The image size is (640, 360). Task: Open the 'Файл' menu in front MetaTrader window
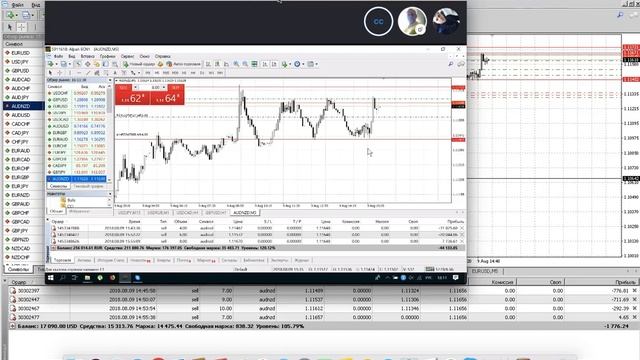(x=58, y=56)
